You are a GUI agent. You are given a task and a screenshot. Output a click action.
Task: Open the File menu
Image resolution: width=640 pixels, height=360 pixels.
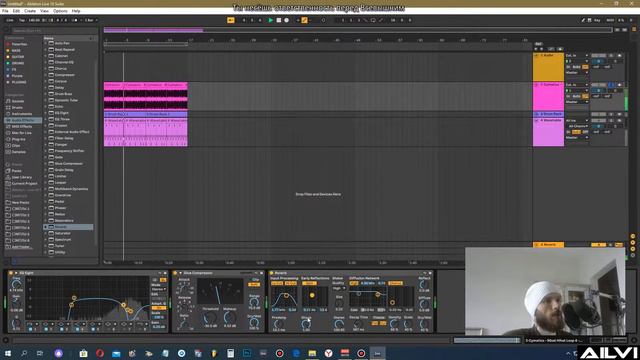5,11
